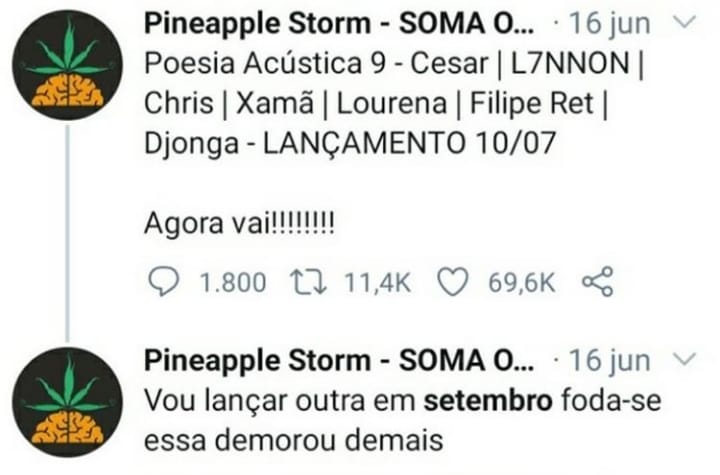The image size is (720, 475).
Task: Click the 'Agora vai!!!!!!!!!' line of text
Action: coord(239,224)
